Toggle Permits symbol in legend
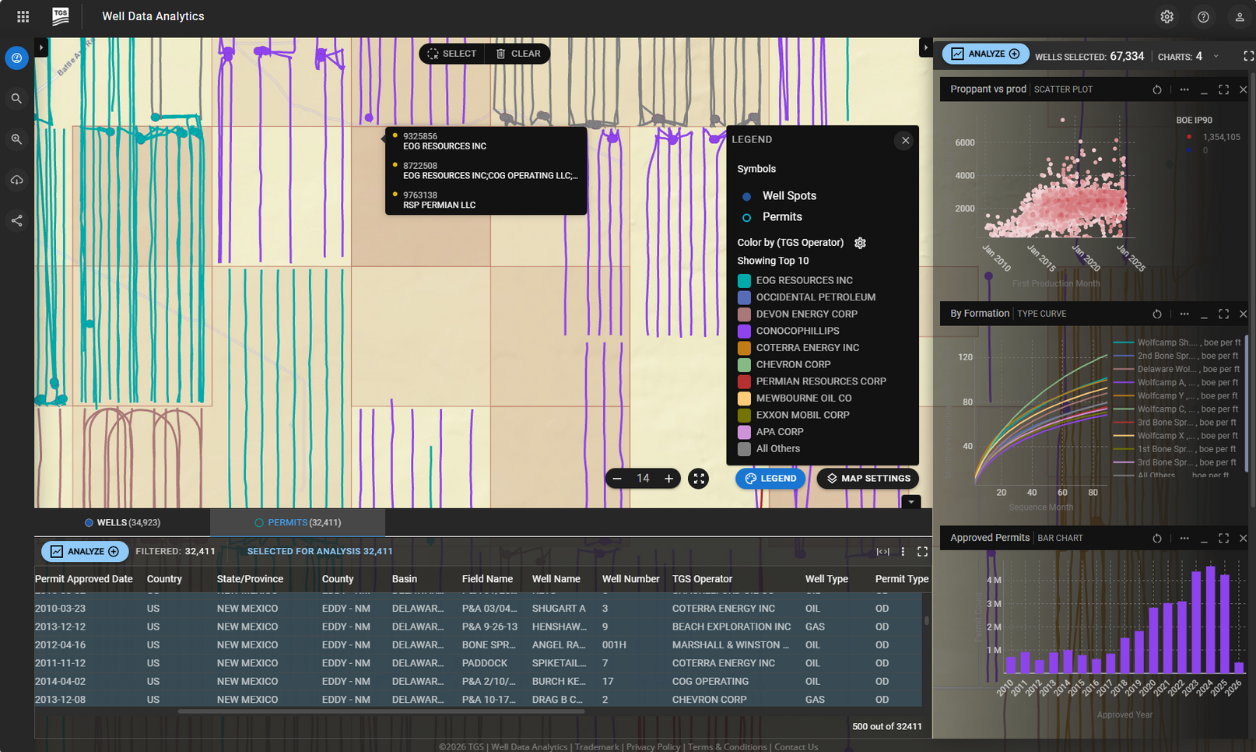 [x=747, y=217]
